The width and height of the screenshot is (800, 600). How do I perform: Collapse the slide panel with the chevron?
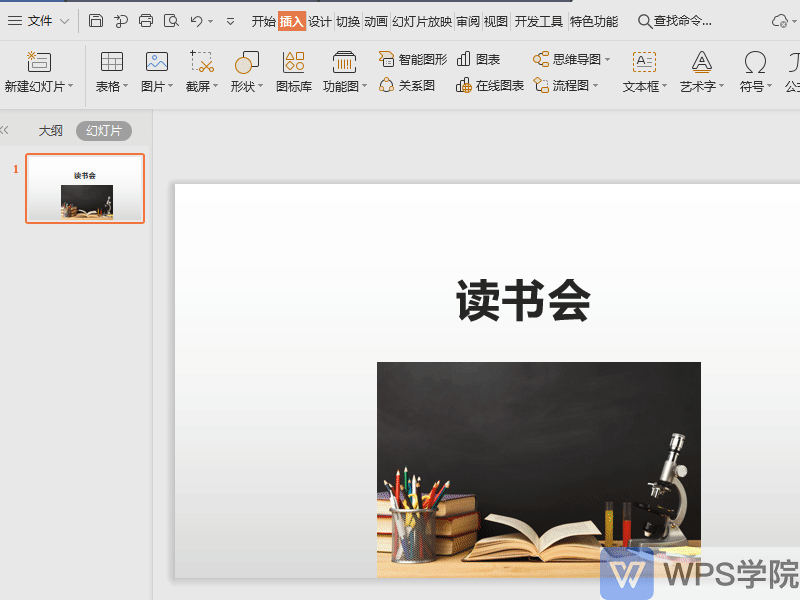click(6, 130)
